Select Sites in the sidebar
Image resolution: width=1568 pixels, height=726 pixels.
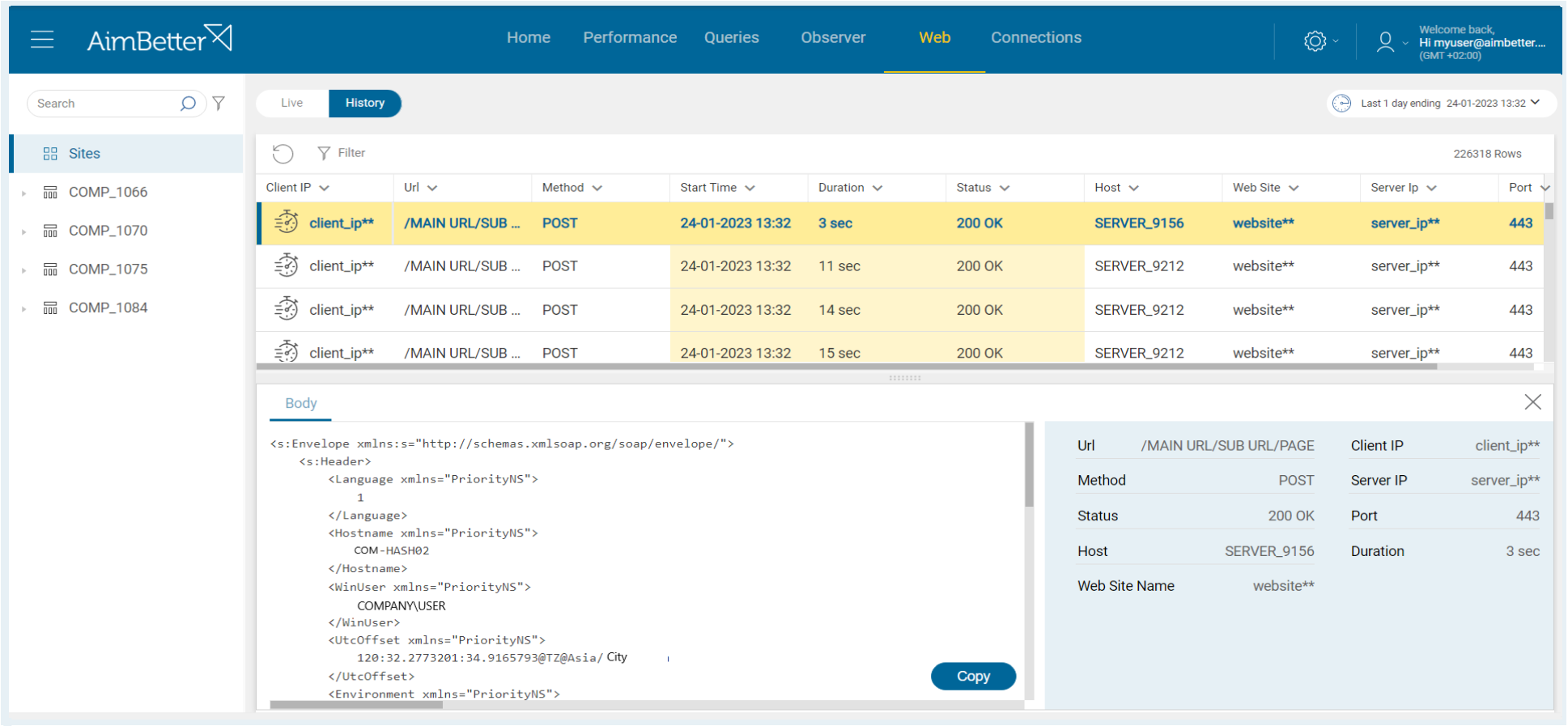(127, 154)
